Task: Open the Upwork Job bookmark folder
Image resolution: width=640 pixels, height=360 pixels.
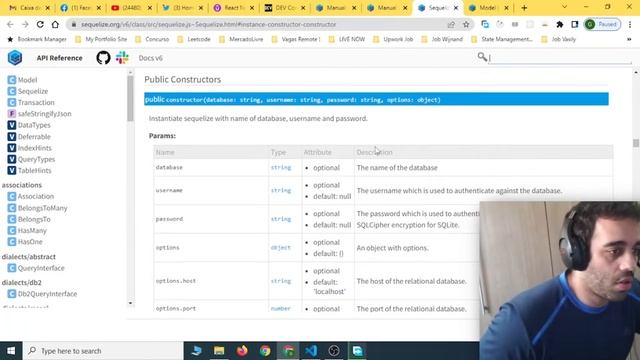Action: tap(393, 39)
